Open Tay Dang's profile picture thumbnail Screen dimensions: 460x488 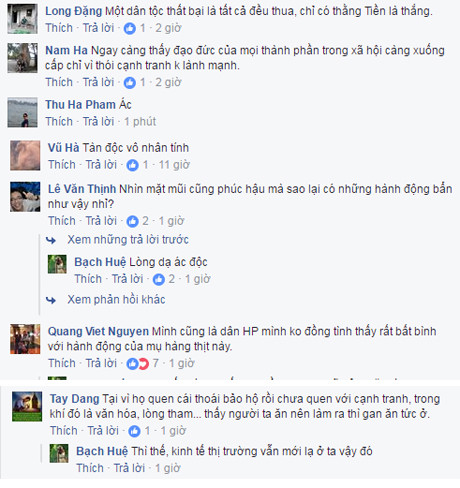point(27,406)
